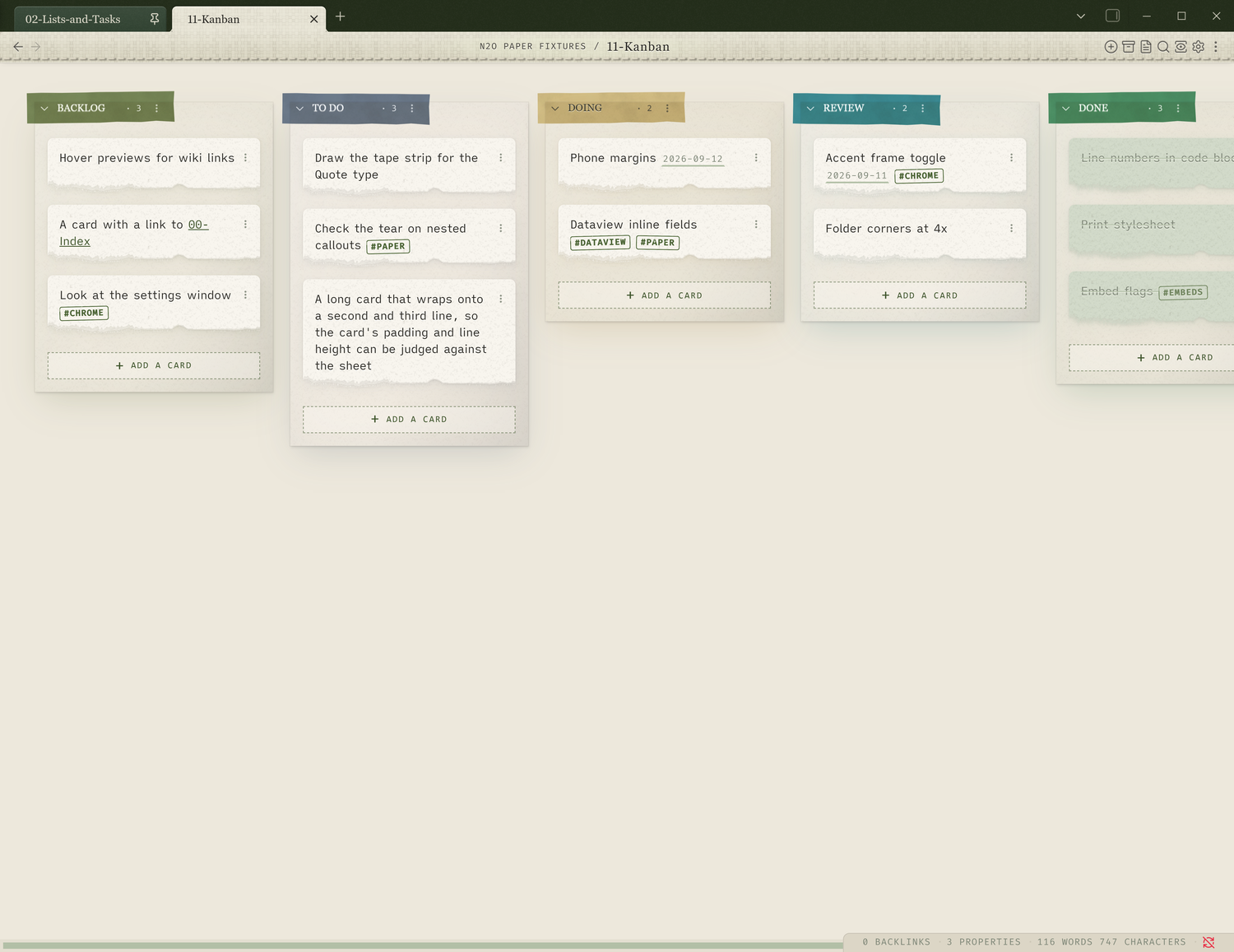Open the Backlog lane options menu
Image resolution: width=1234 pixels, height=952 pixels.
coord(156,108)
